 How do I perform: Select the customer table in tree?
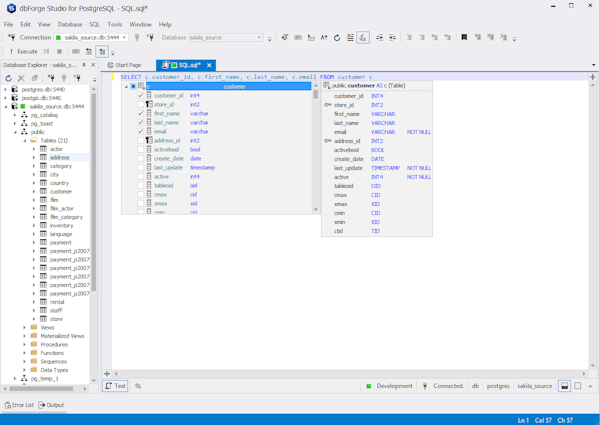pos(60,192)
